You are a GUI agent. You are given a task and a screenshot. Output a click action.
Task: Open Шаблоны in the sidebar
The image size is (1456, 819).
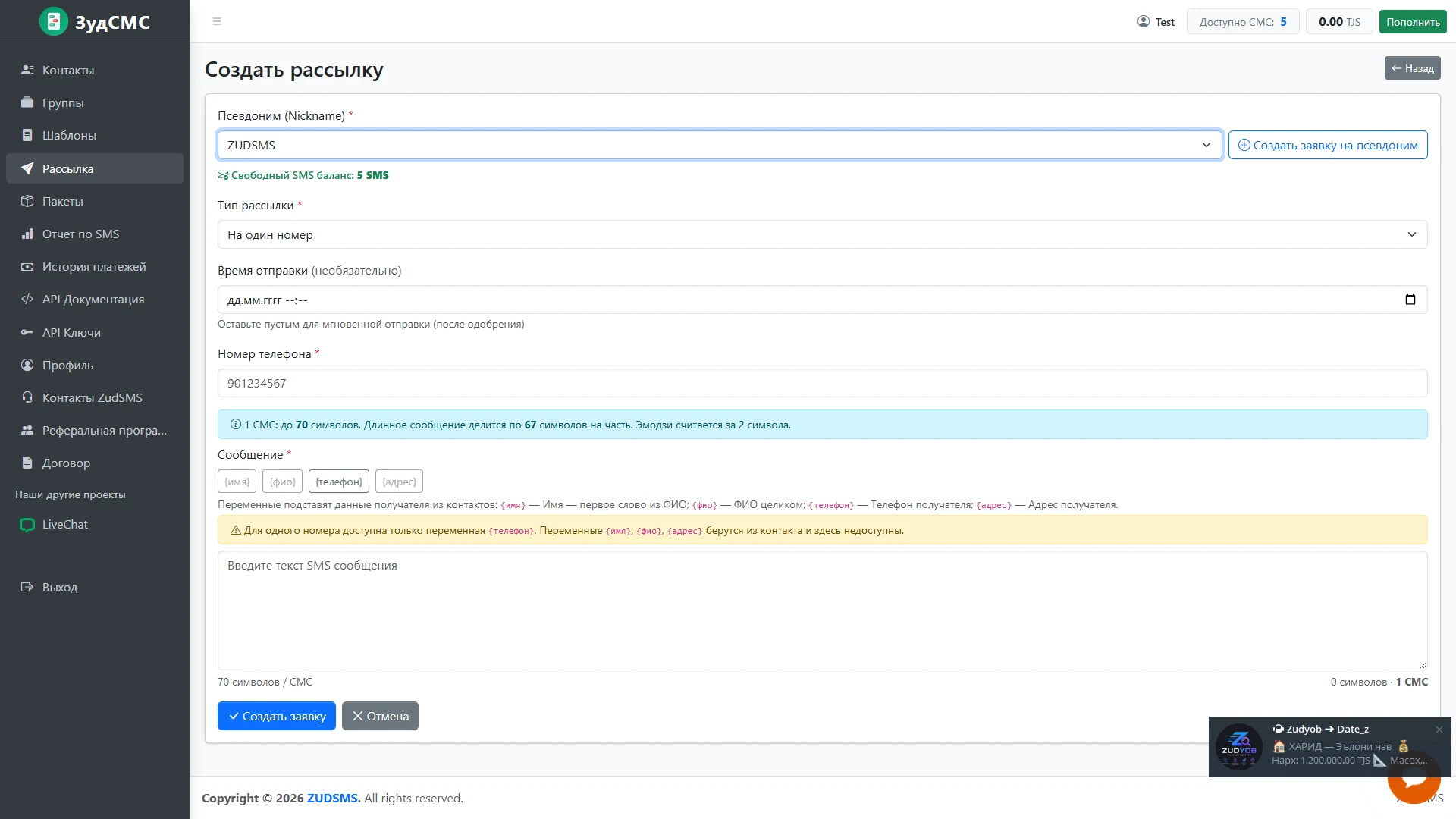(95, 135)
